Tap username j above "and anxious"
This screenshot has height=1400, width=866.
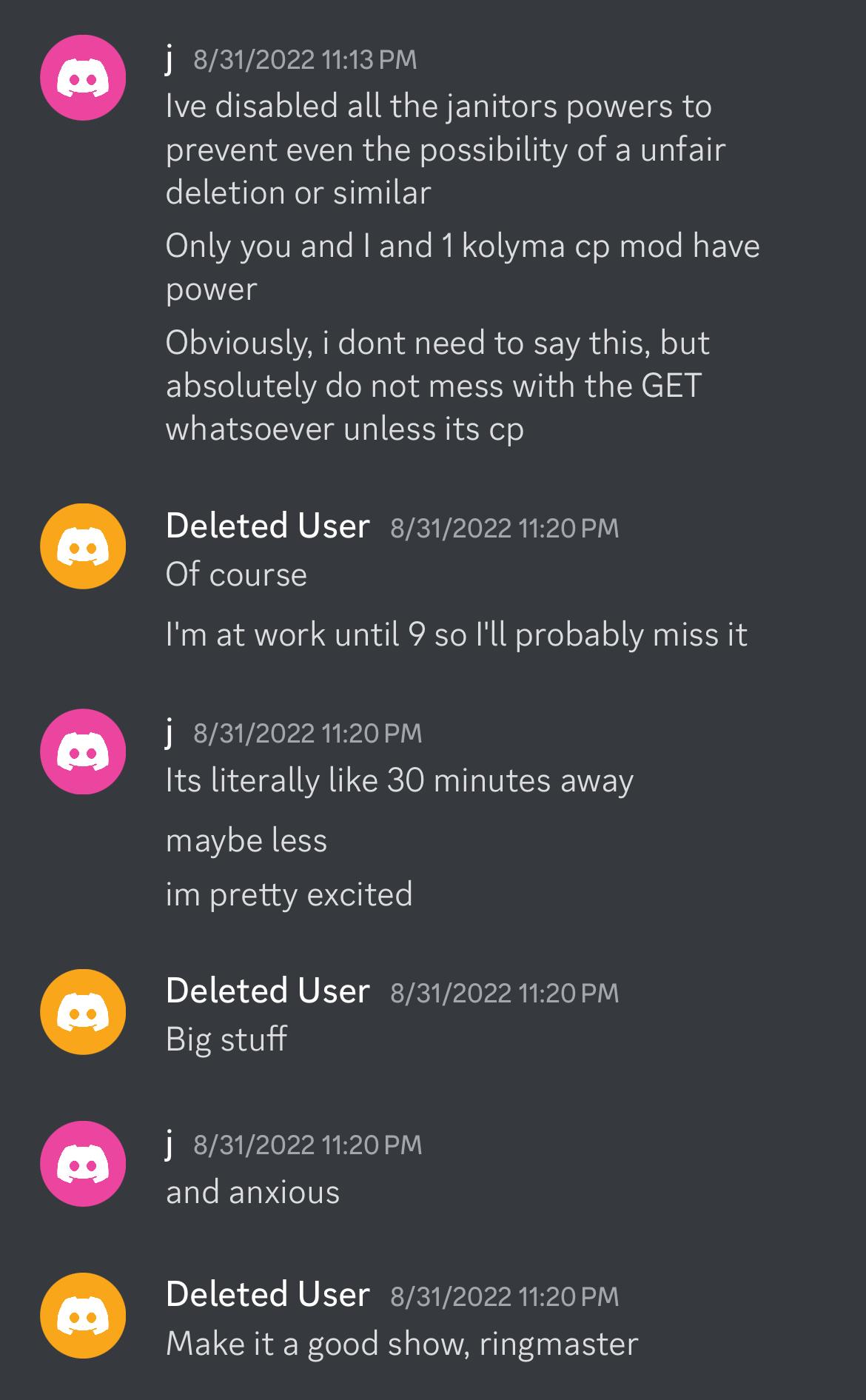pyautogui.click(x=169, y=1145)
